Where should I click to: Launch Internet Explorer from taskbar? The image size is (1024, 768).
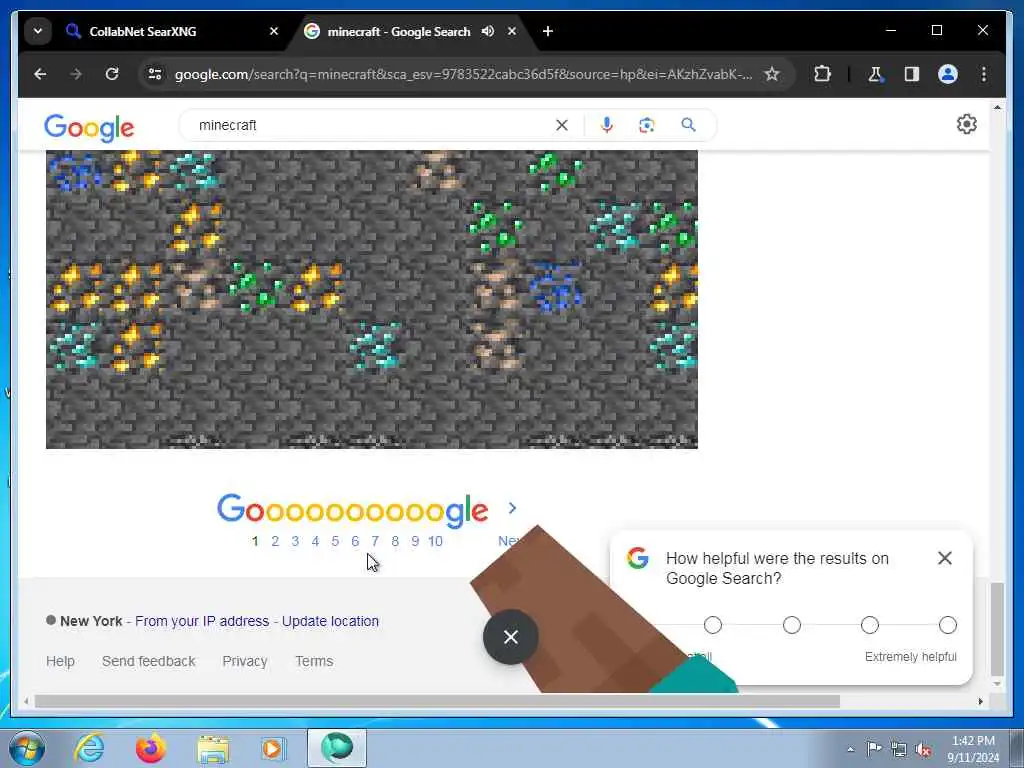click(x=89, y=748)
